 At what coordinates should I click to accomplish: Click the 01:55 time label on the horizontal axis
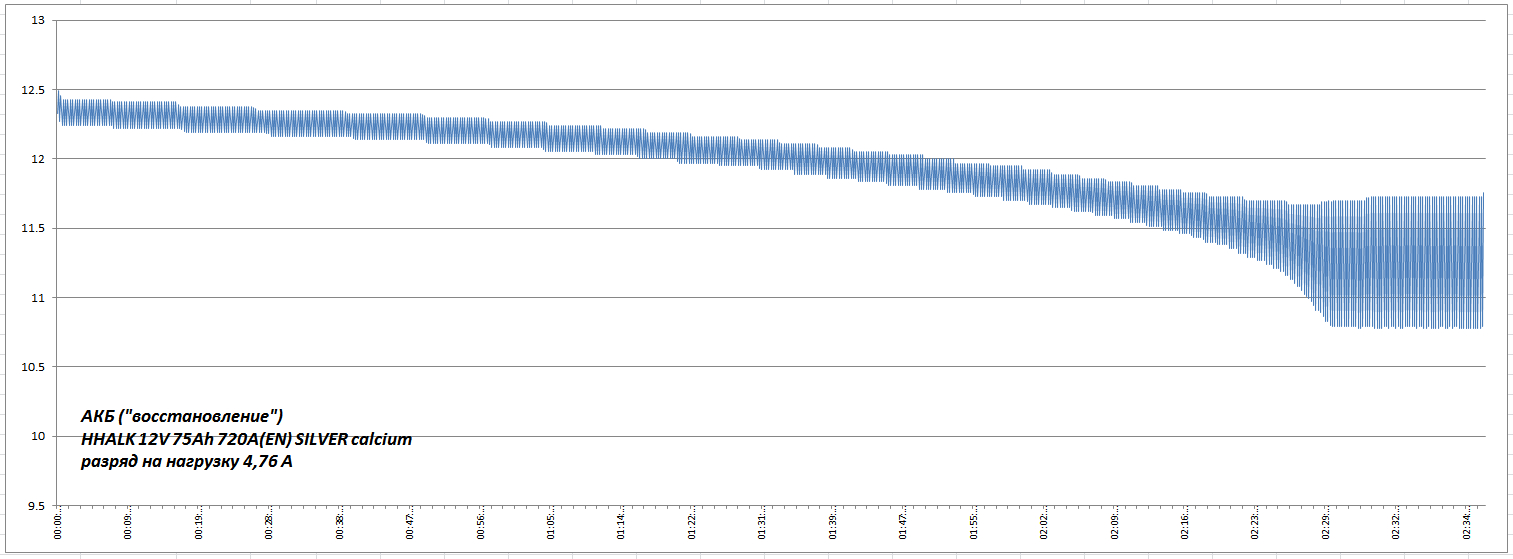click(975, 527)
